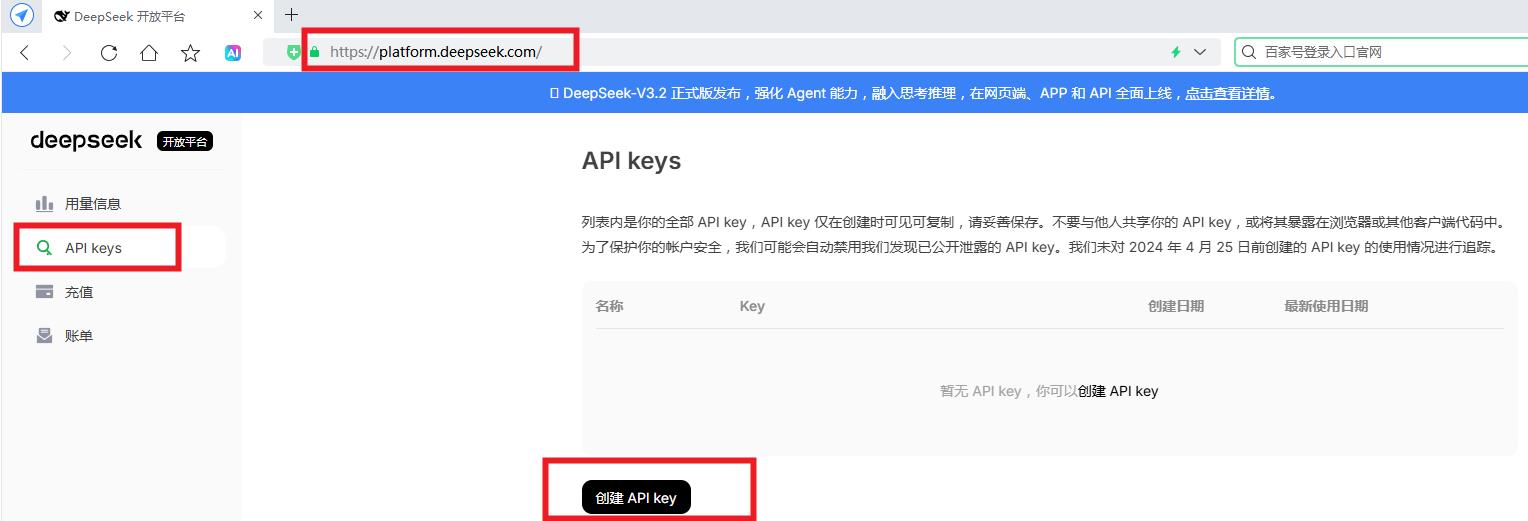This screenshot has width=1528, height=521.
Task: Click the Key column header
Action: point(752,306)
